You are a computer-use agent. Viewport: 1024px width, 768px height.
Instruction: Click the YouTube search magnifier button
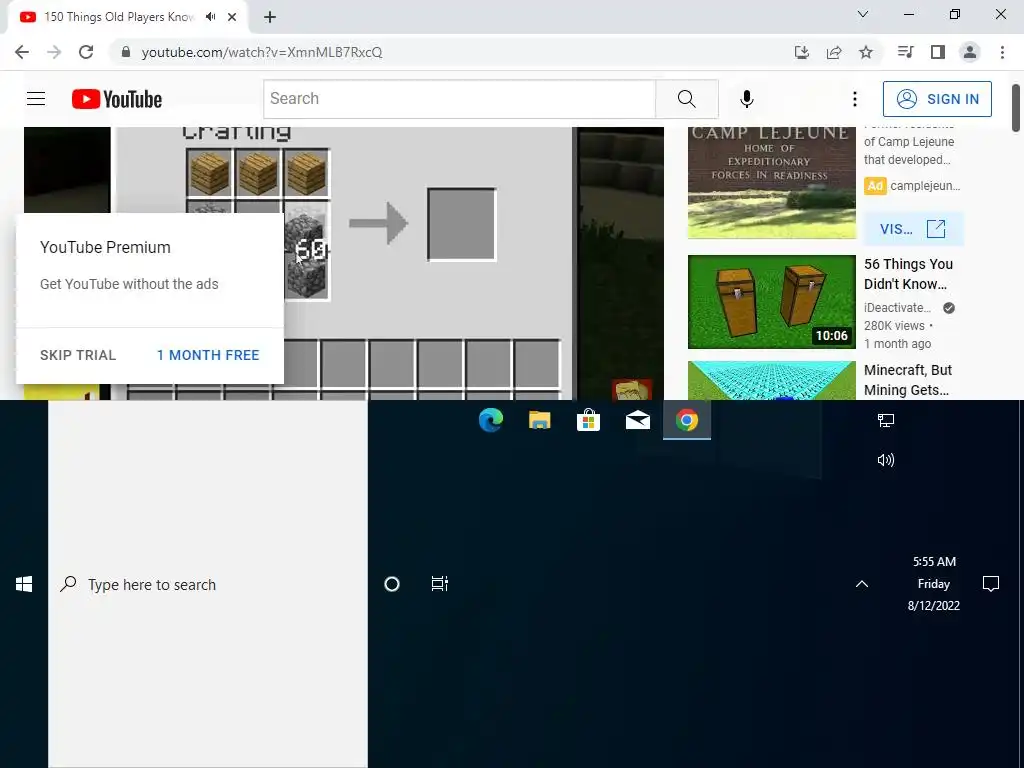686,99
